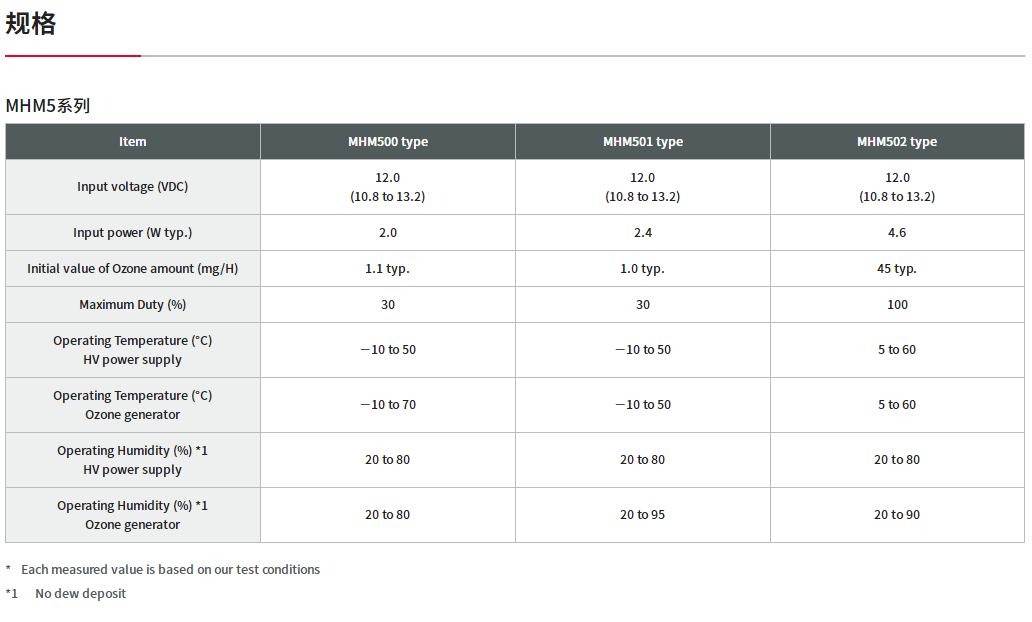Click the "No dew deposit" footnote
This screenshot has height=622, width=1032.
coord(81,594)
